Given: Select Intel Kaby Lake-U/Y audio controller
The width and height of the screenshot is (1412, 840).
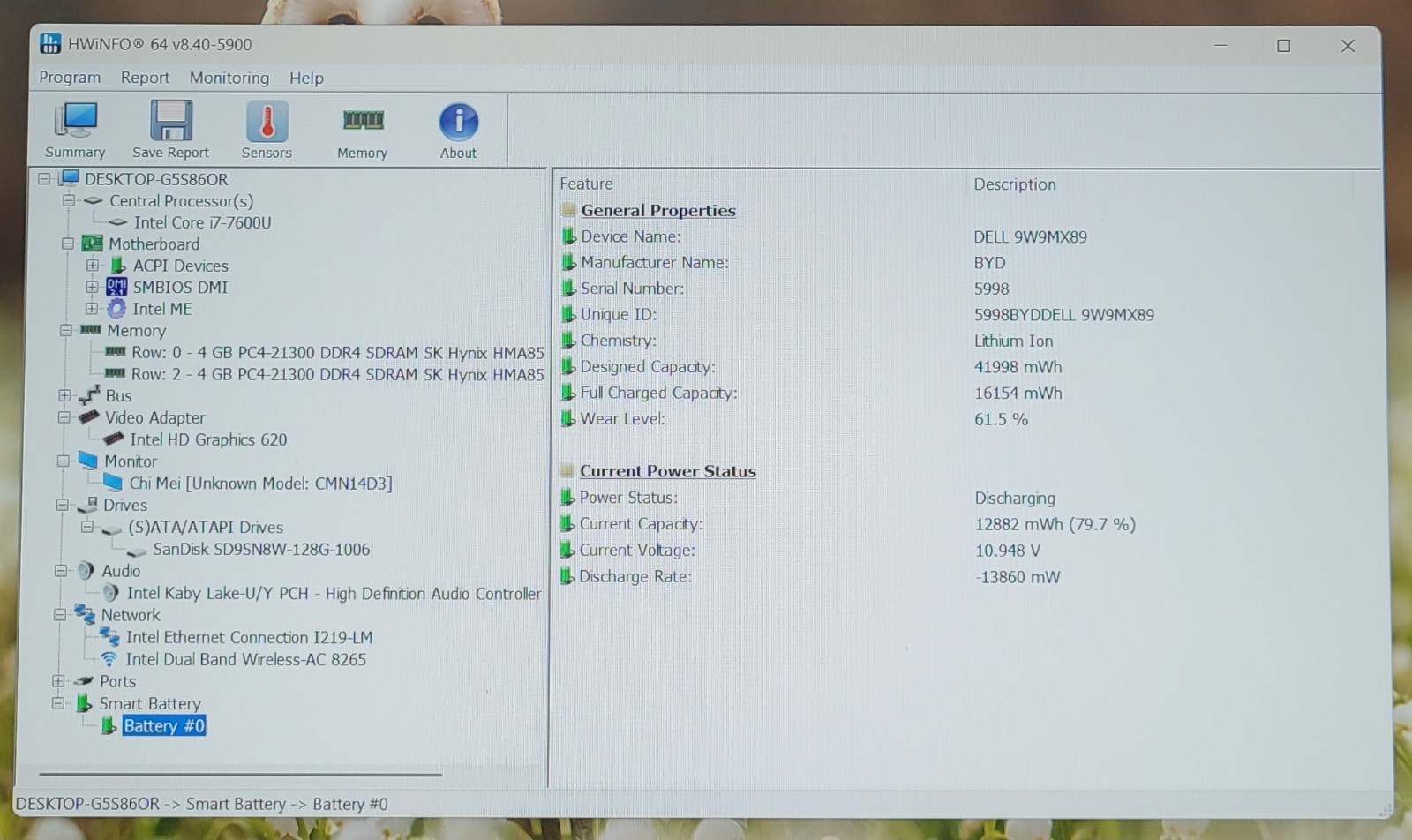Looking at the screenshot, I should pyautogui.click(x=334, y=593).
